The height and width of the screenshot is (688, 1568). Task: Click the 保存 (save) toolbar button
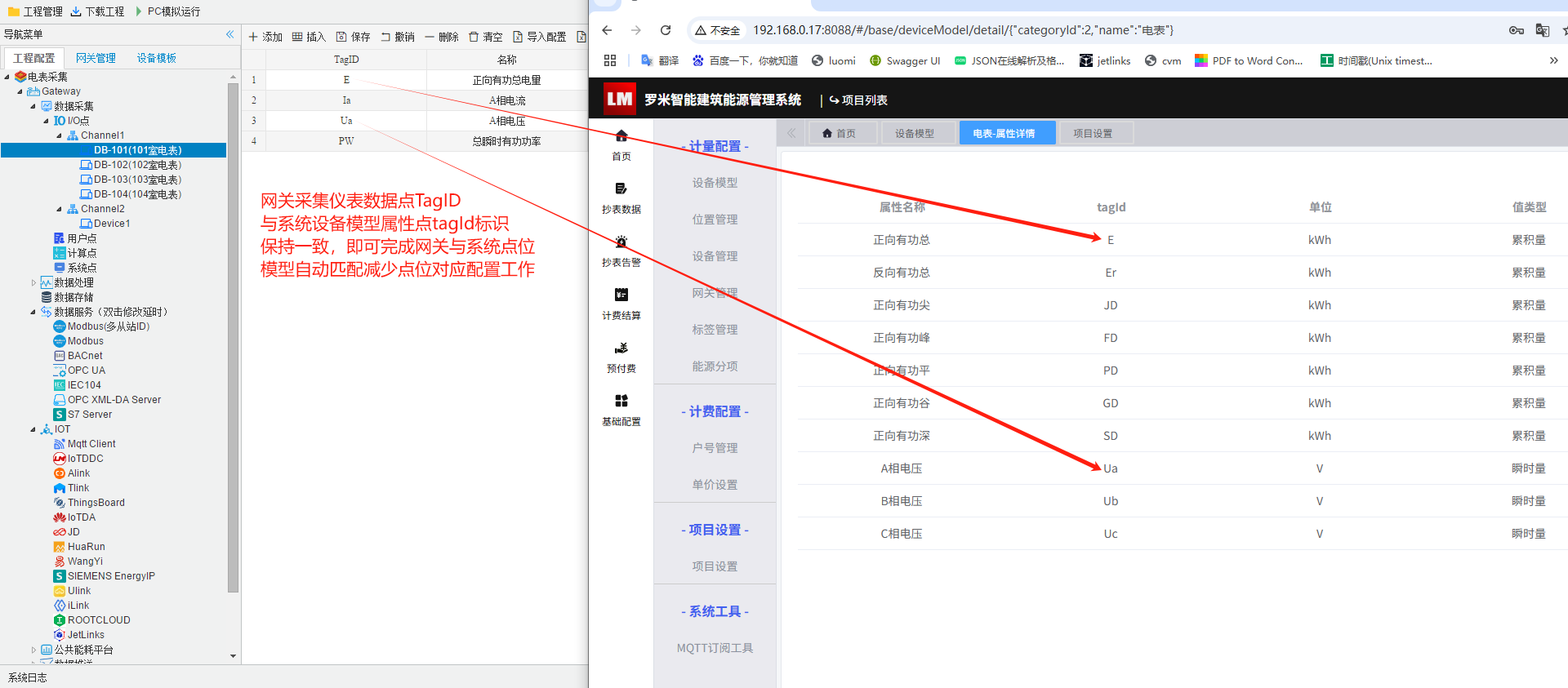pos(353,37)
